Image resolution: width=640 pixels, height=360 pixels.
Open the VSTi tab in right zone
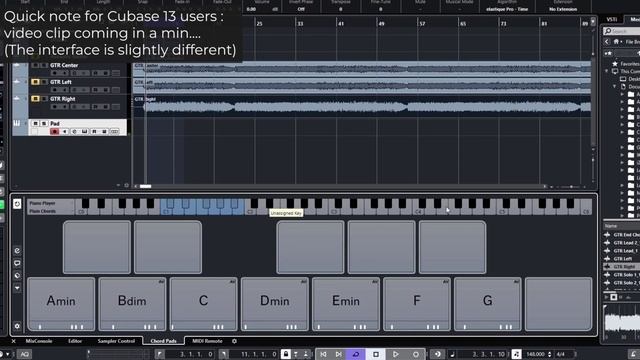(611, 19)
